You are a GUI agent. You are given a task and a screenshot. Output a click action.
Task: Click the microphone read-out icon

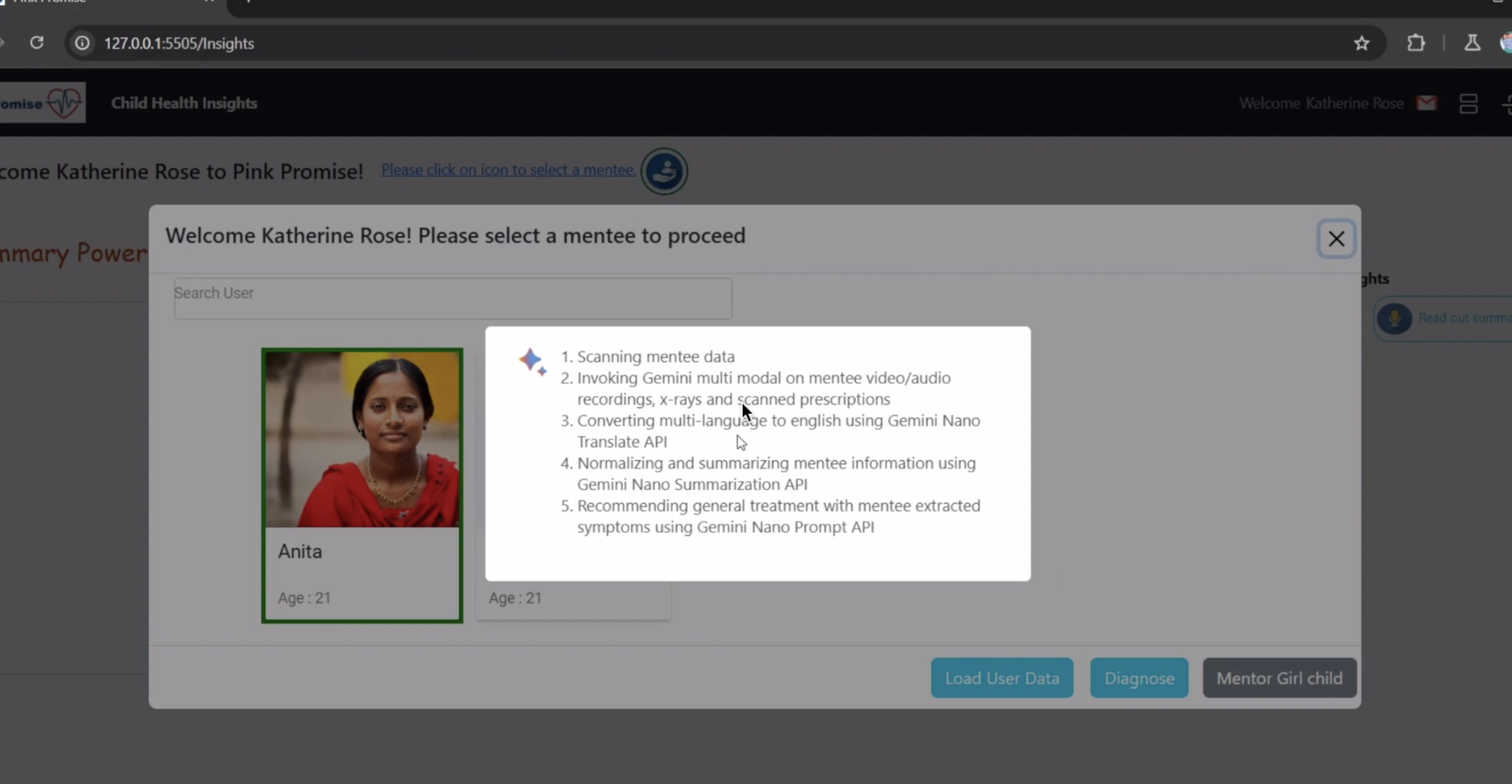click(x=1394, y=319)
